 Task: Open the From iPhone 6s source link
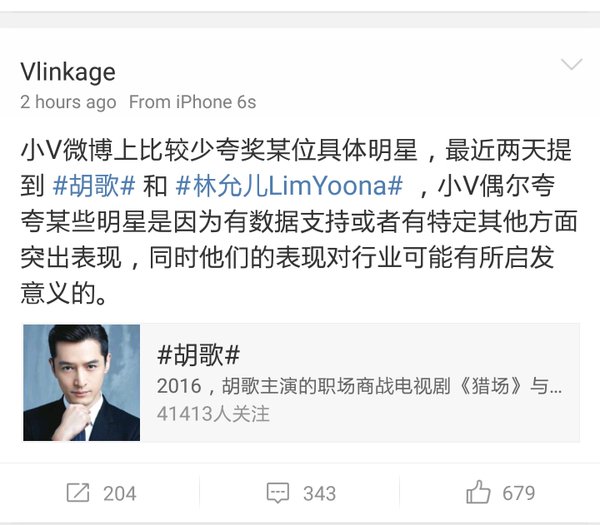pos(192,102)
